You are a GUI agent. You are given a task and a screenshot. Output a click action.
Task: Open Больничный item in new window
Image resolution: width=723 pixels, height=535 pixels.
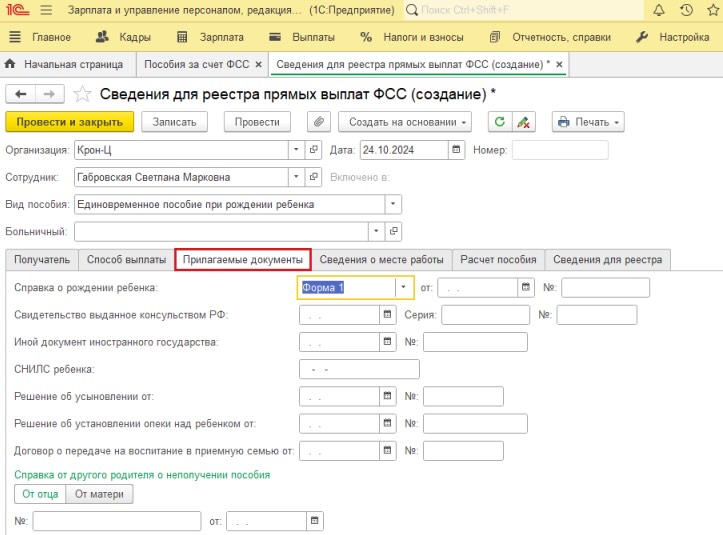tap(393, 231)
